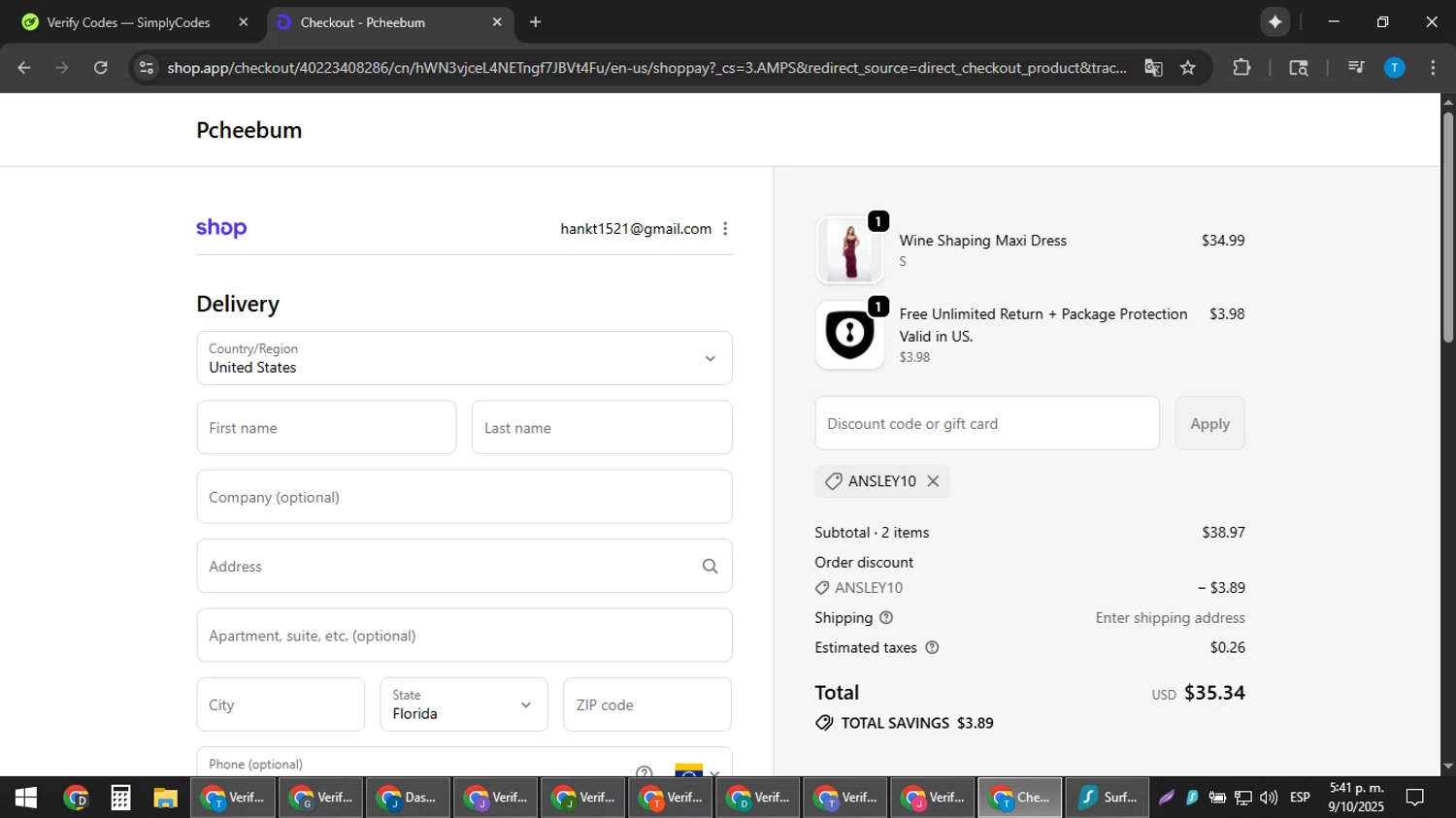Open the media control icon in toolbar
Screen dimensions: 1456x818
[1356, 68]
